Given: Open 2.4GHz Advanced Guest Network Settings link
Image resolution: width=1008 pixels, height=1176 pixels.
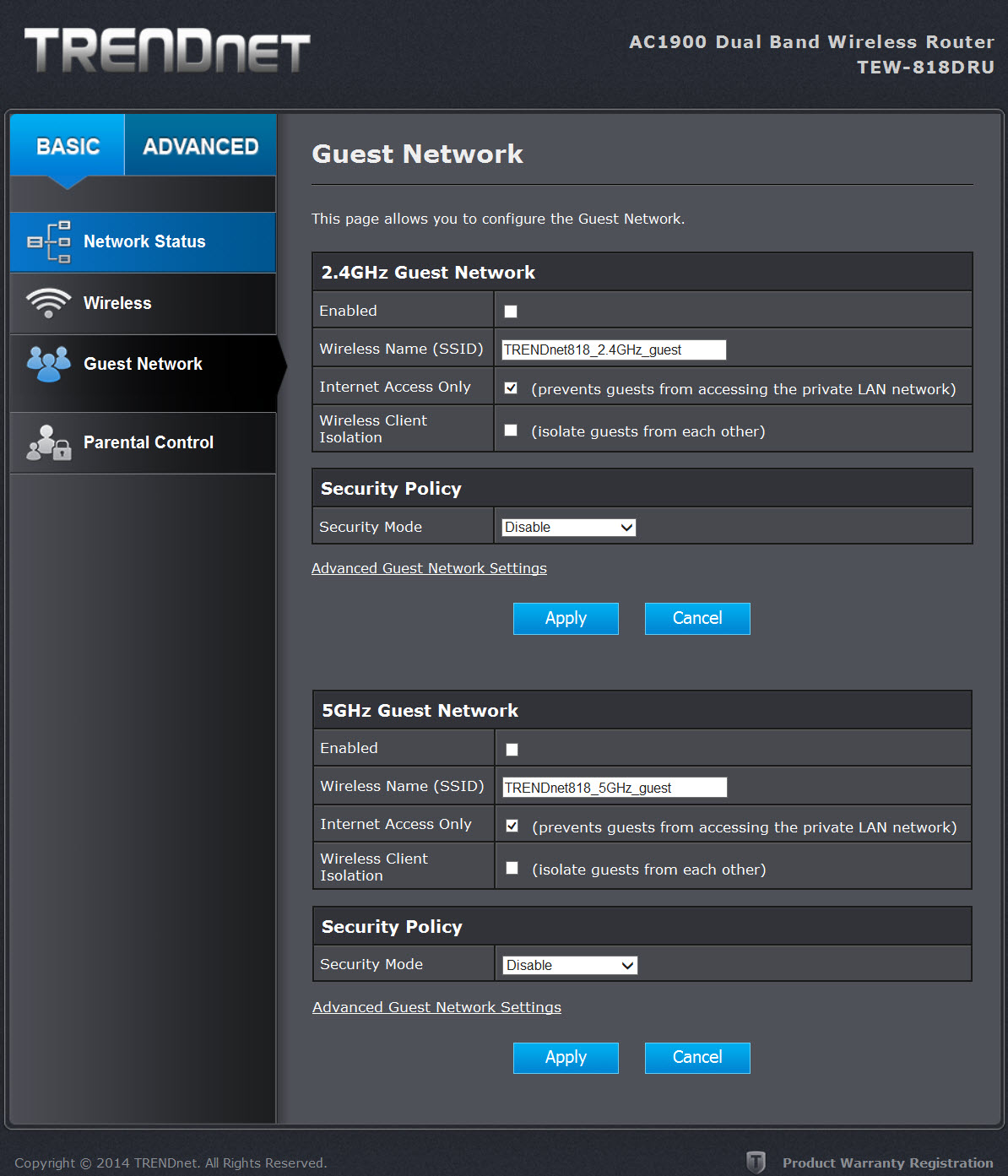Looking at the screenshot, I should [429, 568].
